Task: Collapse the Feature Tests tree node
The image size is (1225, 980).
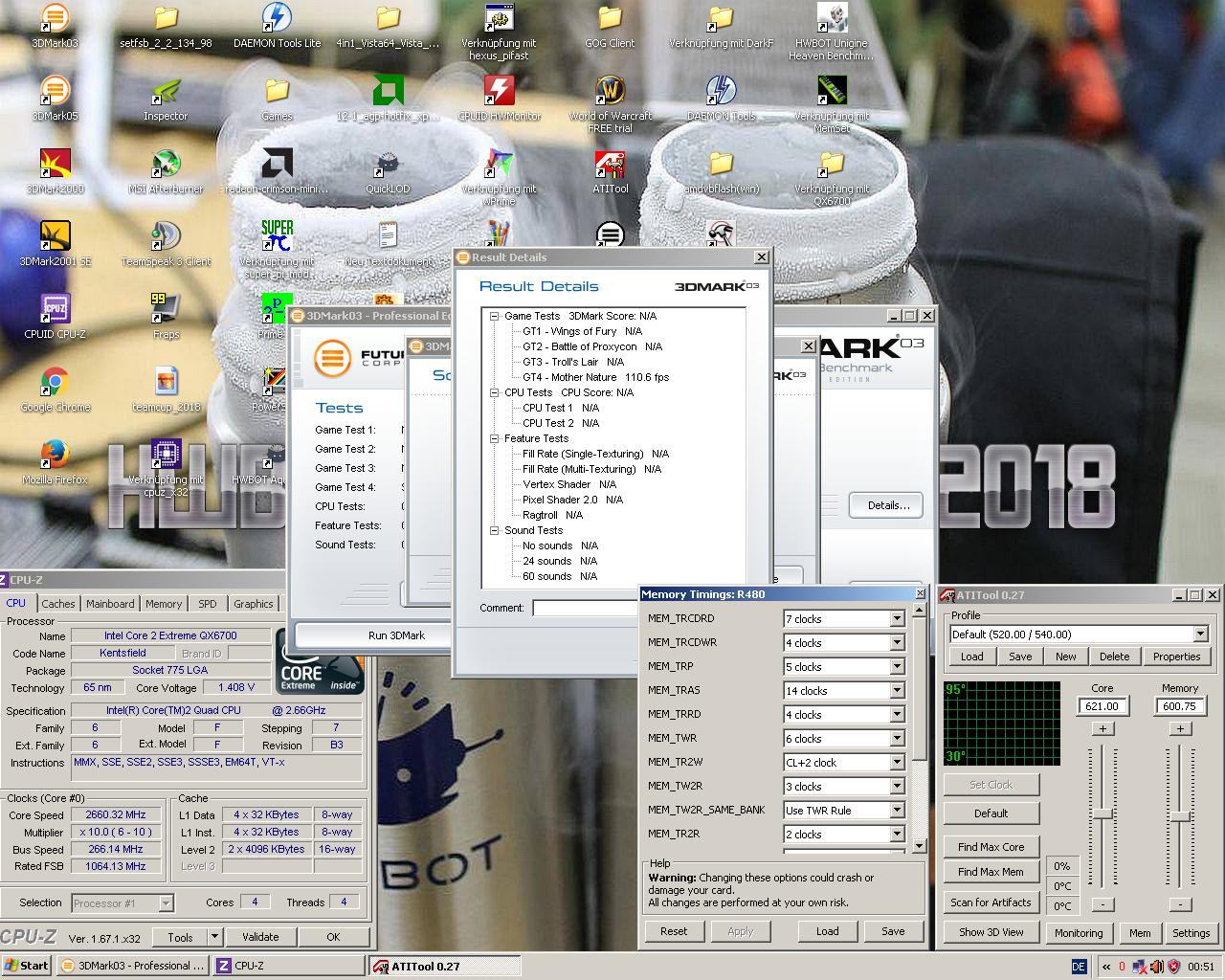Action: [x=495, y=438]
